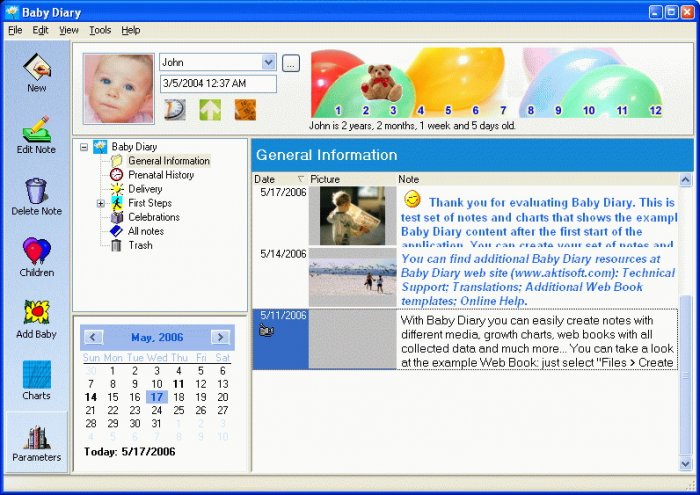The height and width of the screenshot is (495, 700).
Task: Open the Children balloons icon
Action: click(x=37, y=251)
